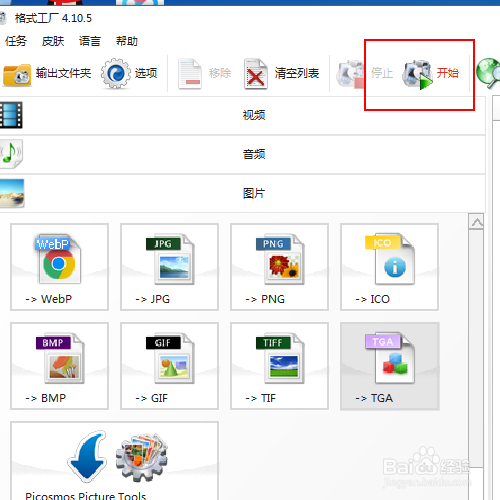Click the scroll up arrow of format list
Viewport: 500px width, 500px height.
476,222
